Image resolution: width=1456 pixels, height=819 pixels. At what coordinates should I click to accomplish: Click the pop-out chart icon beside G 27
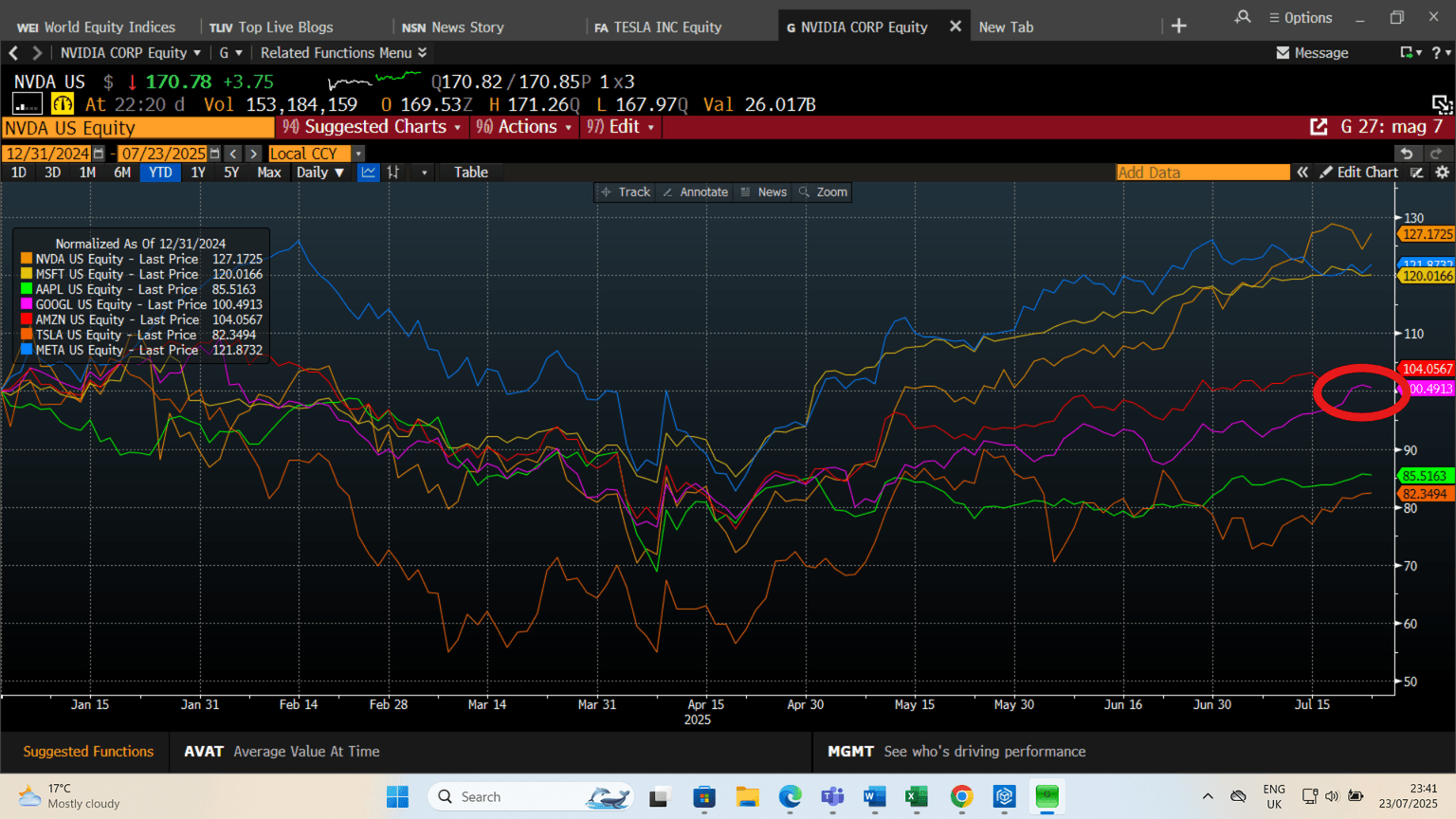[x=1319, y=127]
